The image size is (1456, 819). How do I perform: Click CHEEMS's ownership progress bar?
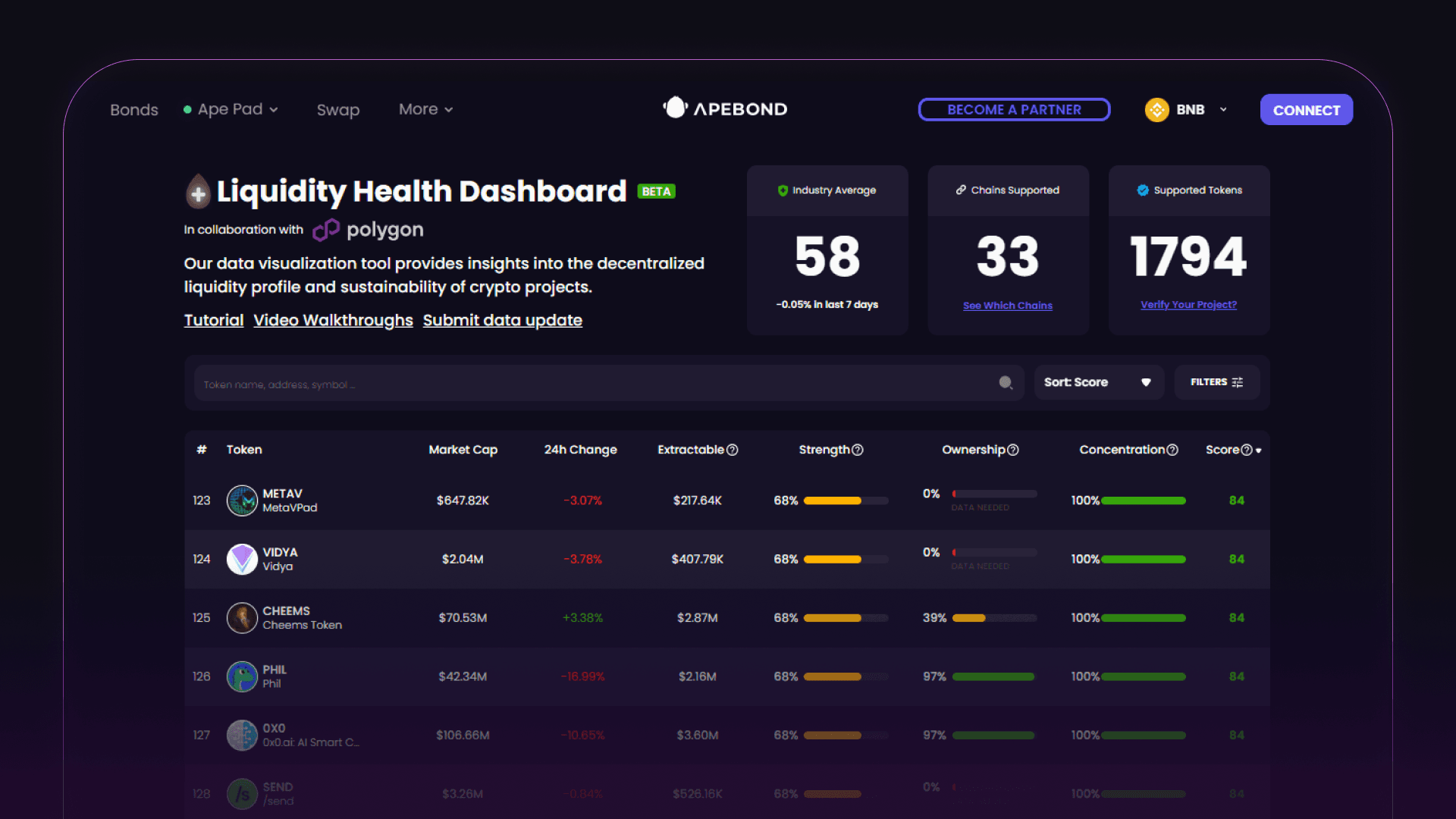tap(994, 618)
